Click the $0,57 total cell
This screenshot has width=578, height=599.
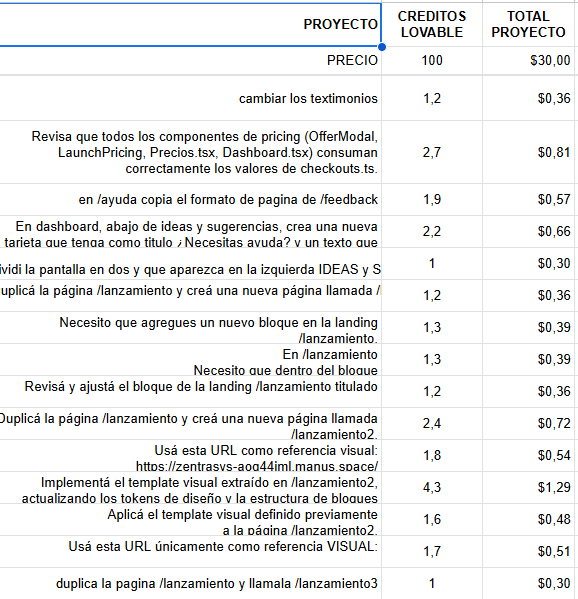pyautogui.click(x=528, y=199)
